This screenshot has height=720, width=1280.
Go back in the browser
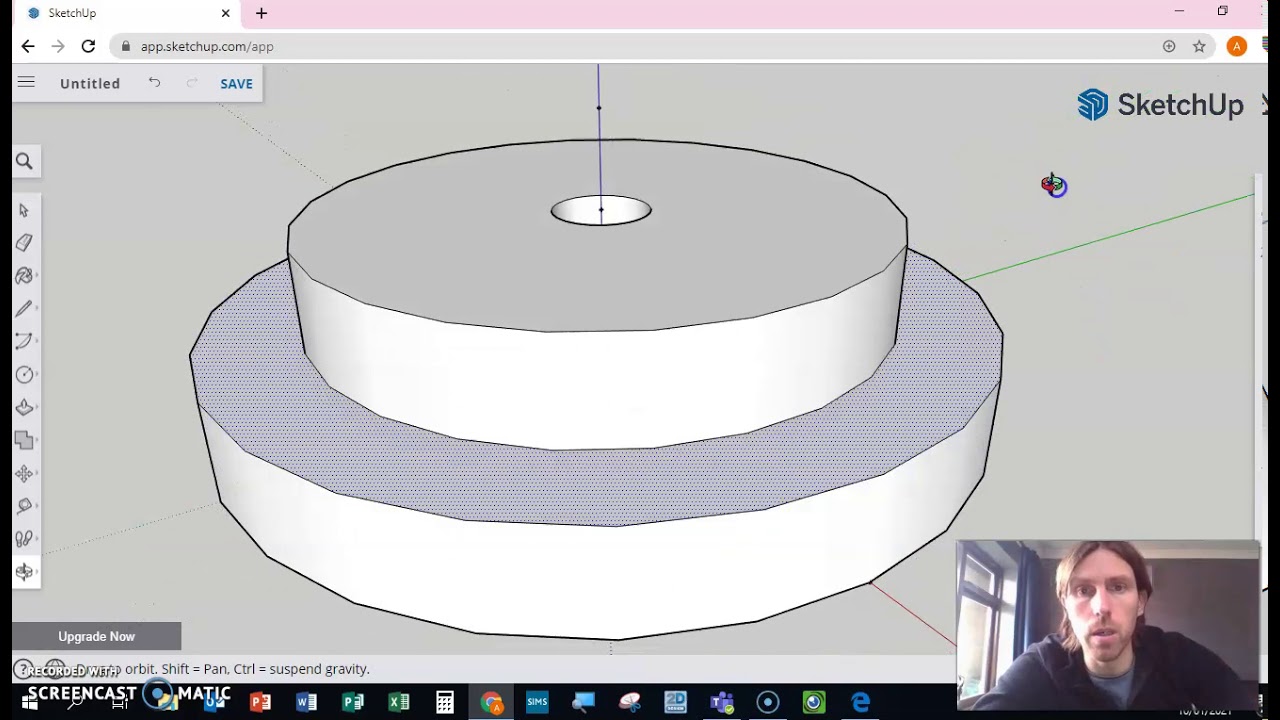[x=28, y=46]
